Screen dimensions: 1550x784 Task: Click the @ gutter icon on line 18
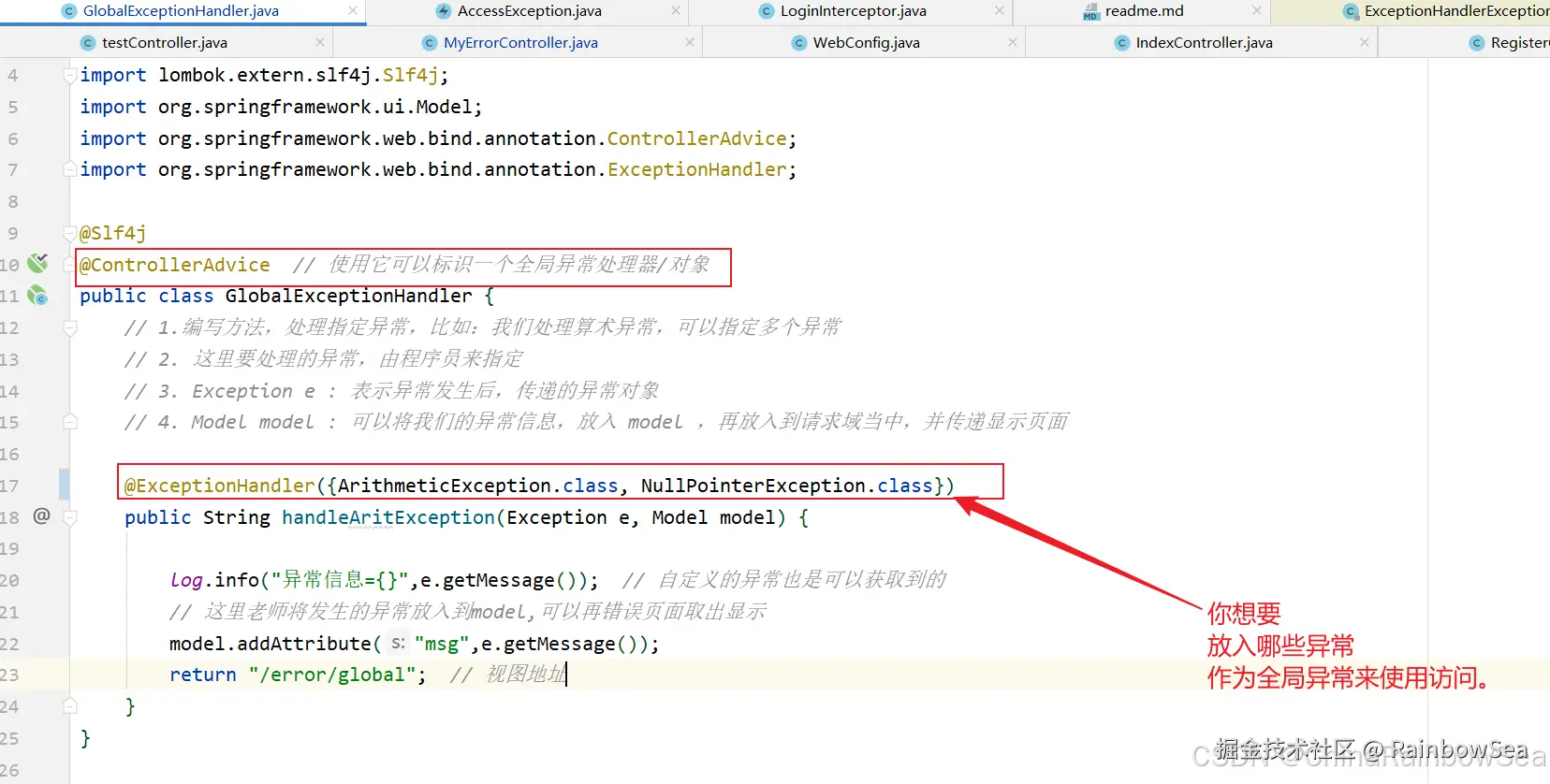(x=41, y=515)
